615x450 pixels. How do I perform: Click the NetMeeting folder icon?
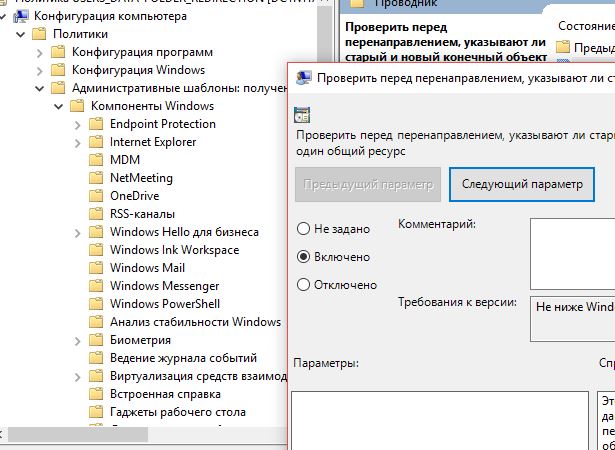pos(96,178)
